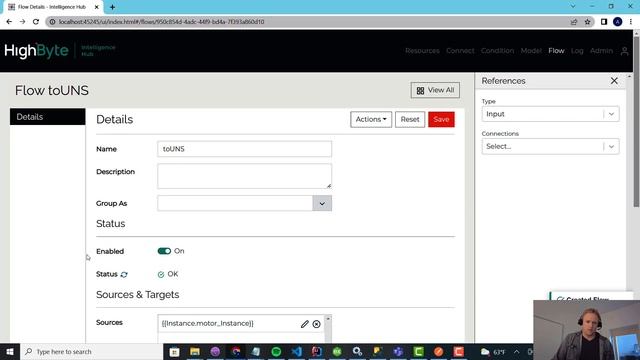This screenshot has width=640, height=360.
Task: Open the browser tab search chevron
Action: click(x=573, y=7)
